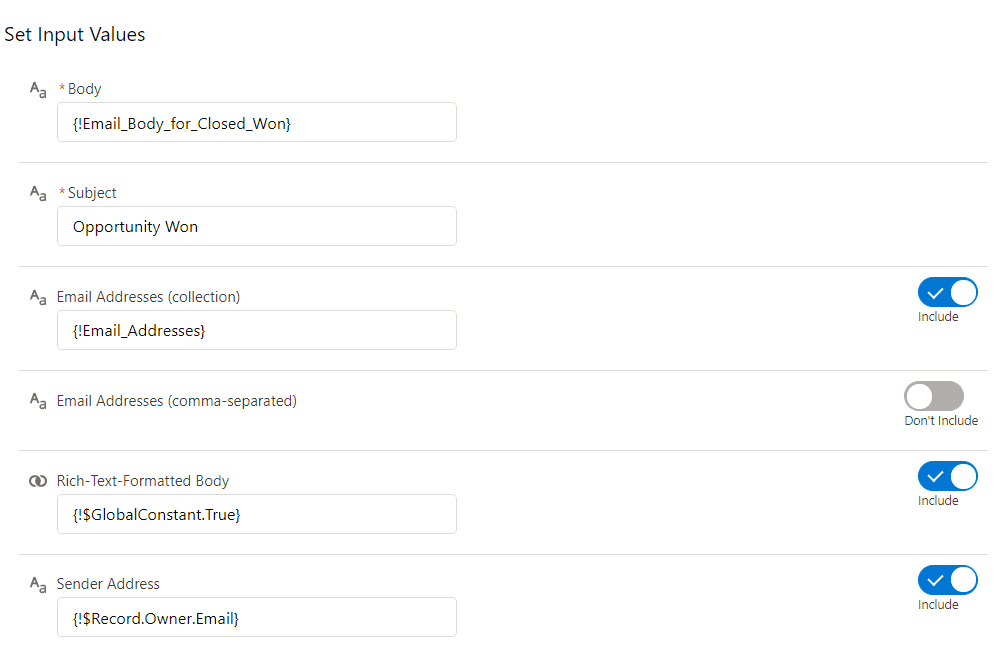Click the boolean icon beside Rich-Text-Formatted Body
This screenshot has height=652, width=1007.
click(38, 481)
